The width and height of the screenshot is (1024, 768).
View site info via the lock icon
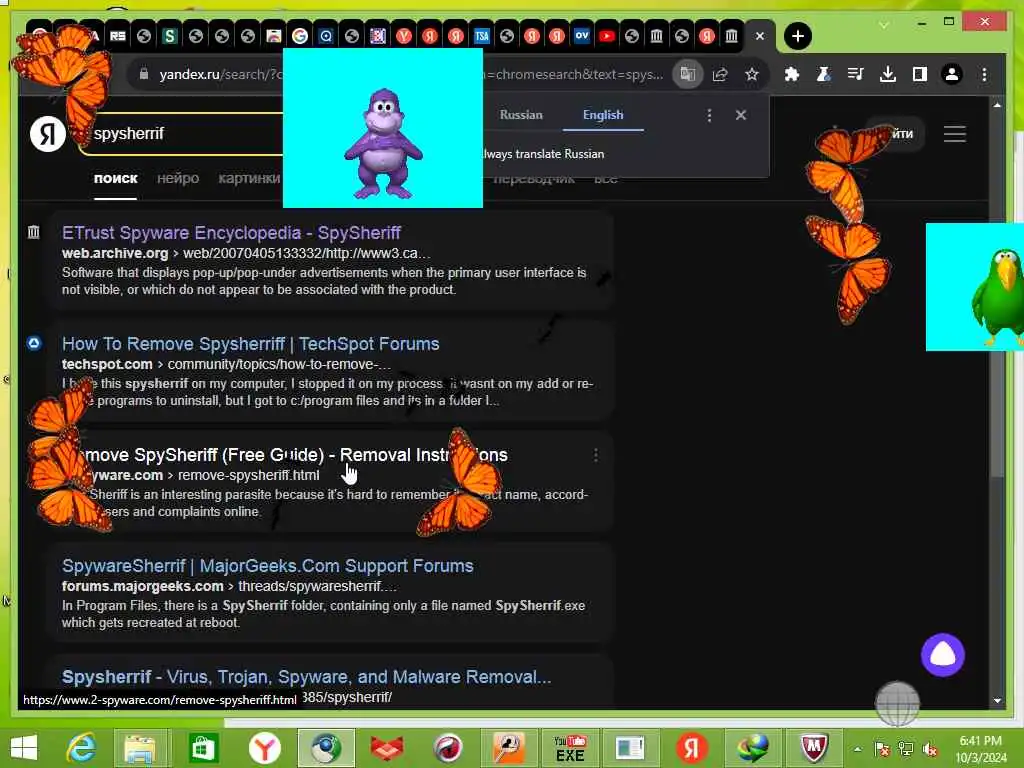144,74
